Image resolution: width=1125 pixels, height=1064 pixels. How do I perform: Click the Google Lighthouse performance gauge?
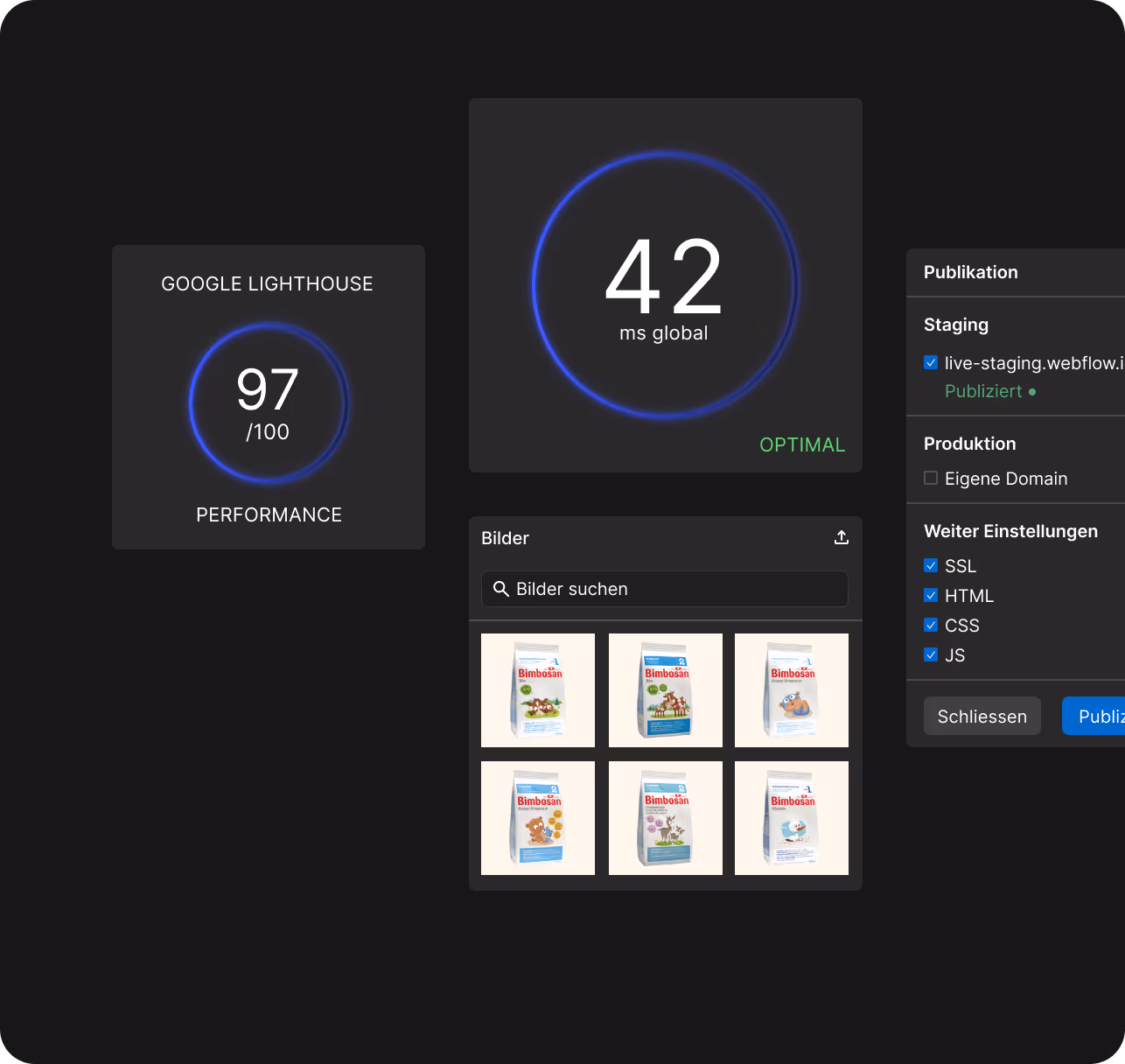point(268,403)
